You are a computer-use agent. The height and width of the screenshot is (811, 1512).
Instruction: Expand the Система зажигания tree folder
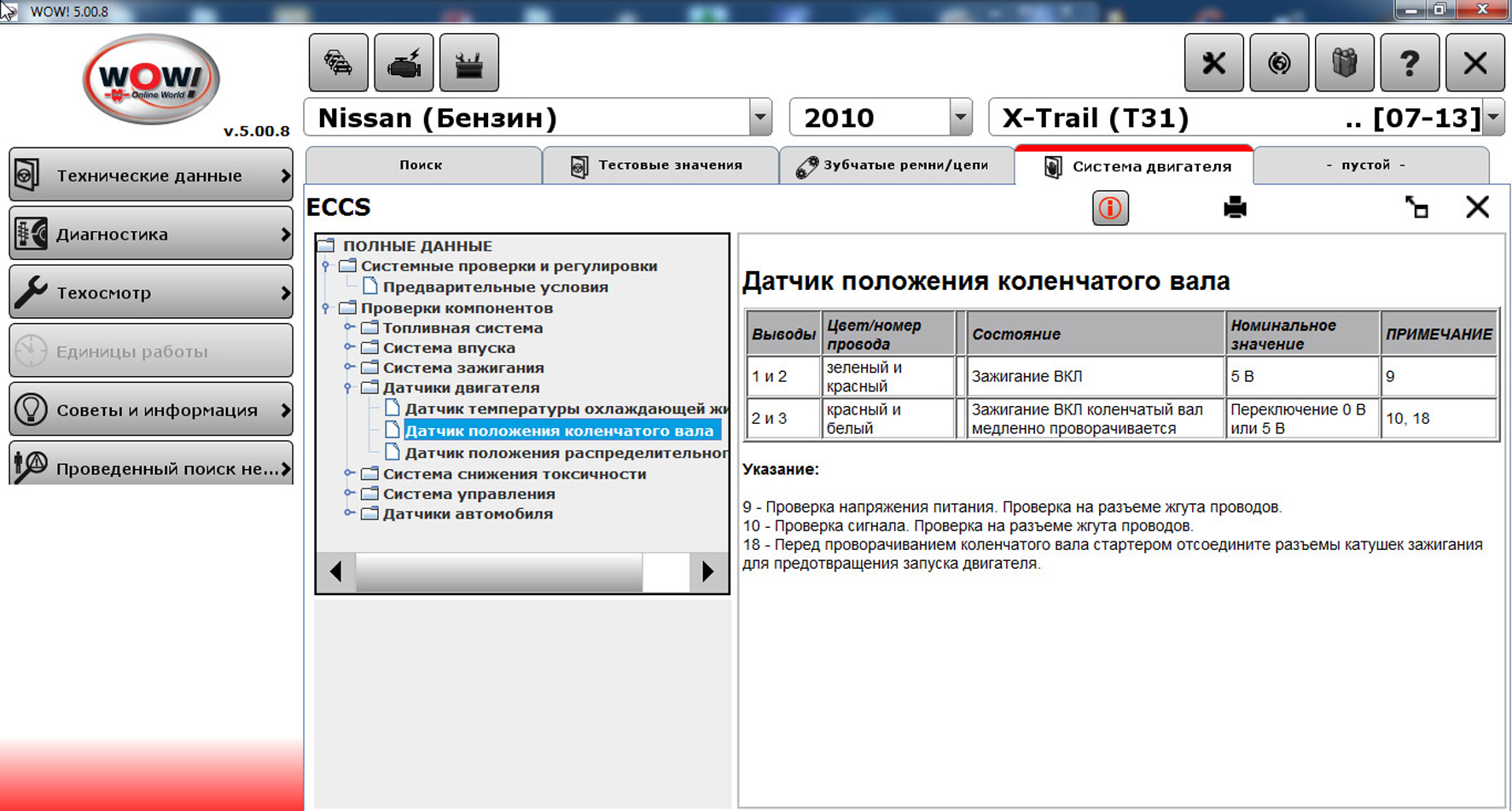349,368
